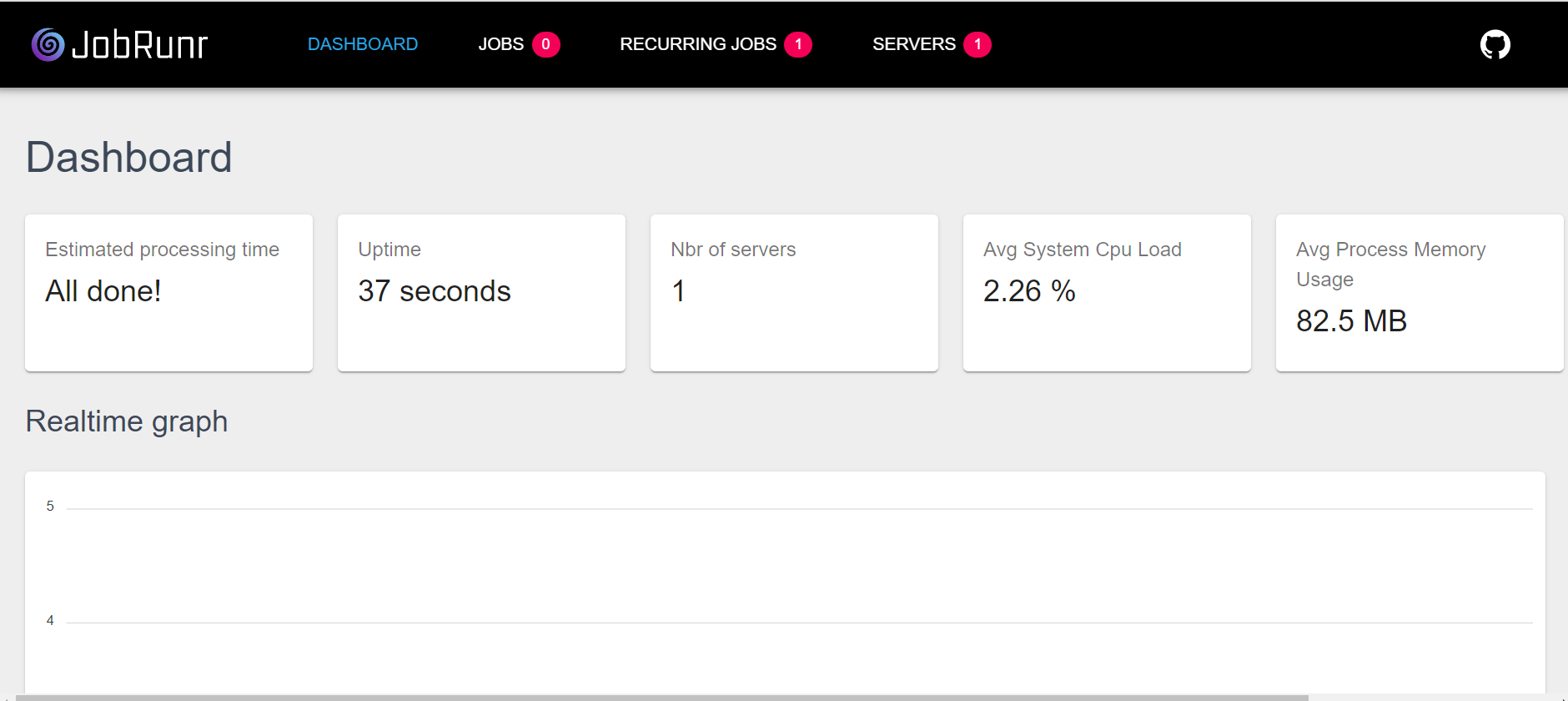Viewport: 1568px width, 701px height.
Task: Select the Uptime card
Action: click(481, 293)
